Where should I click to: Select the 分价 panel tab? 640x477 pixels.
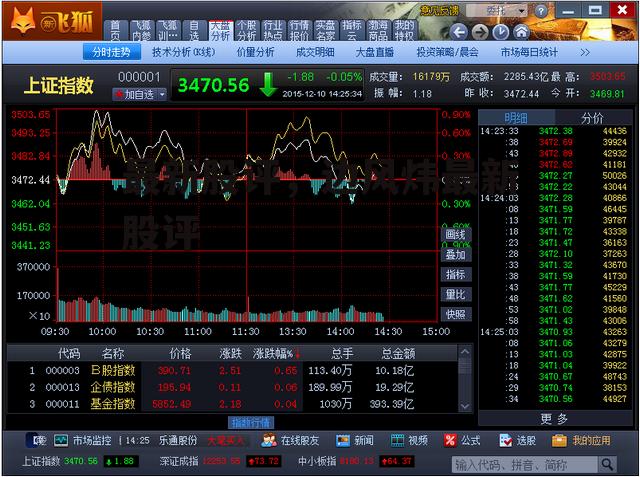click(592, 118)
